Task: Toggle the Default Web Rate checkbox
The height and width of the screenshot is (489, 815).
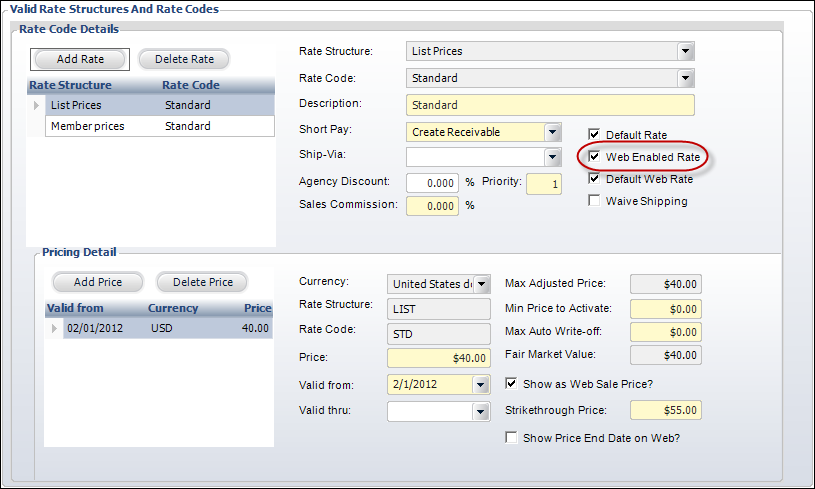Action: (x=594, y=178)
